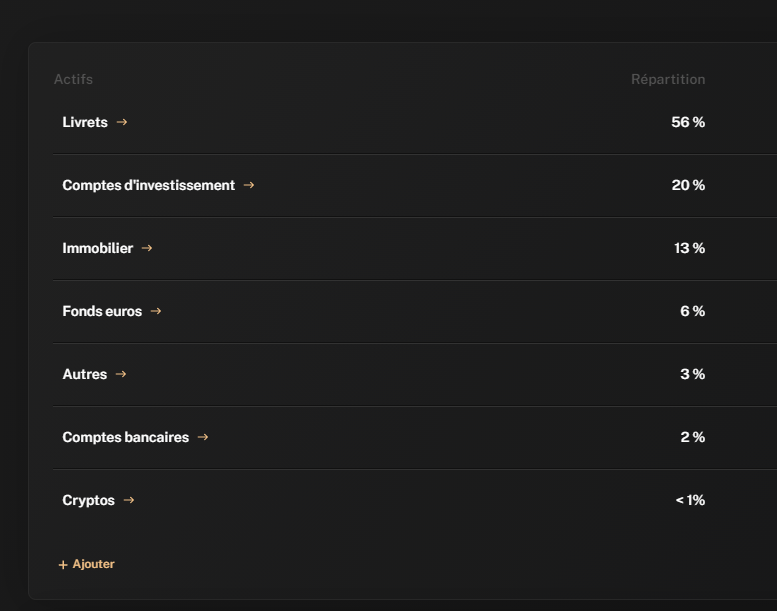Select the Autres asset label
777x611 pixels.
(84, 374)
